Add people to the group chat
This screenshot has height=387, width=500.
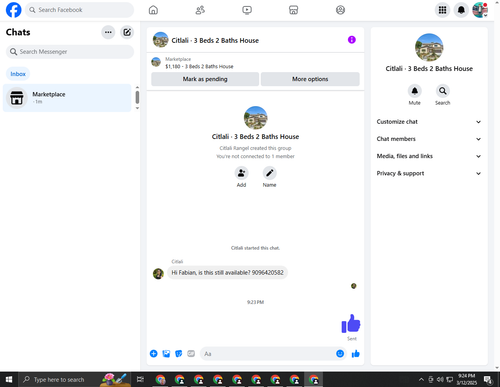[241, 173]
